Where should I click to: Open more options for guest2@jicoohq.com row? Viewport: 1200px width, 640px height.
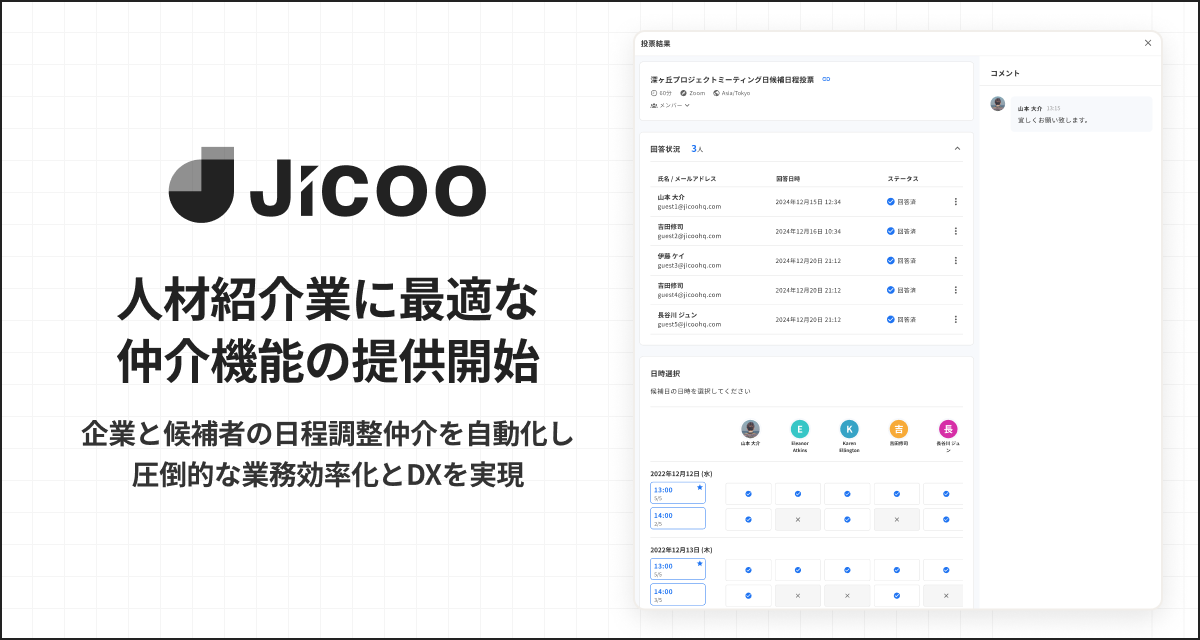955,231
